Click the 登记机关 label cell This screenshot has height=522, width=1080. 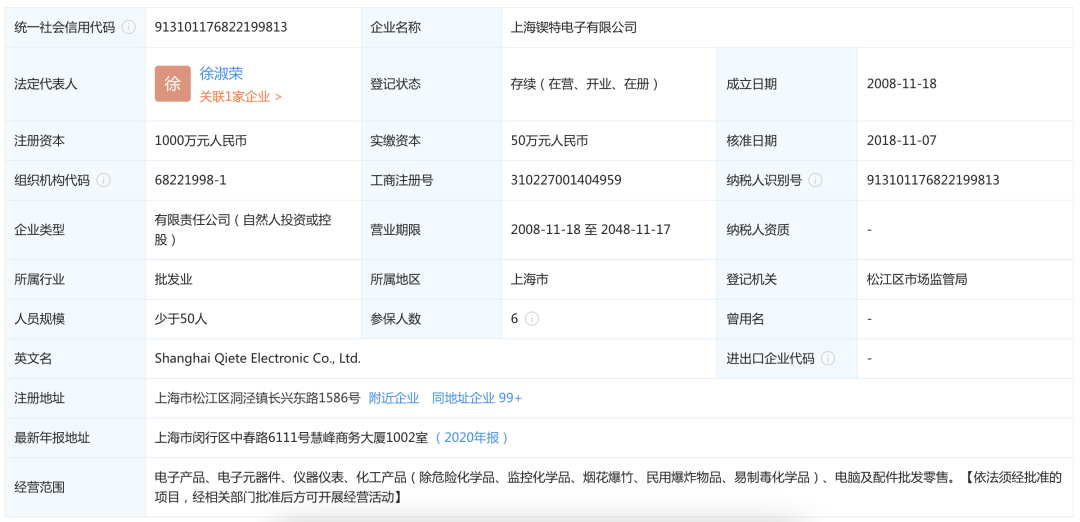[787, 280]
